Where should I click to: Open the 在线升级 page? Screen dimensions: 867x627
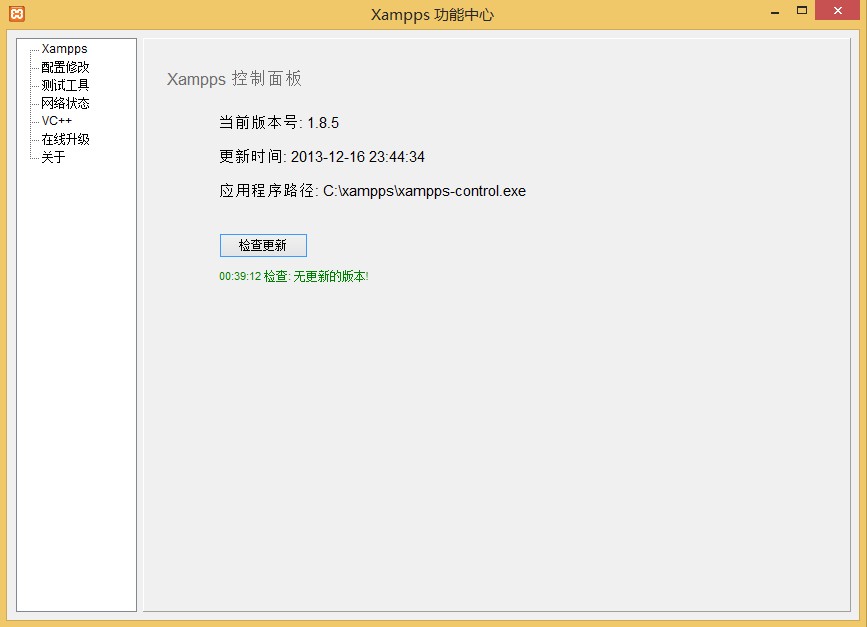point(65,139)
